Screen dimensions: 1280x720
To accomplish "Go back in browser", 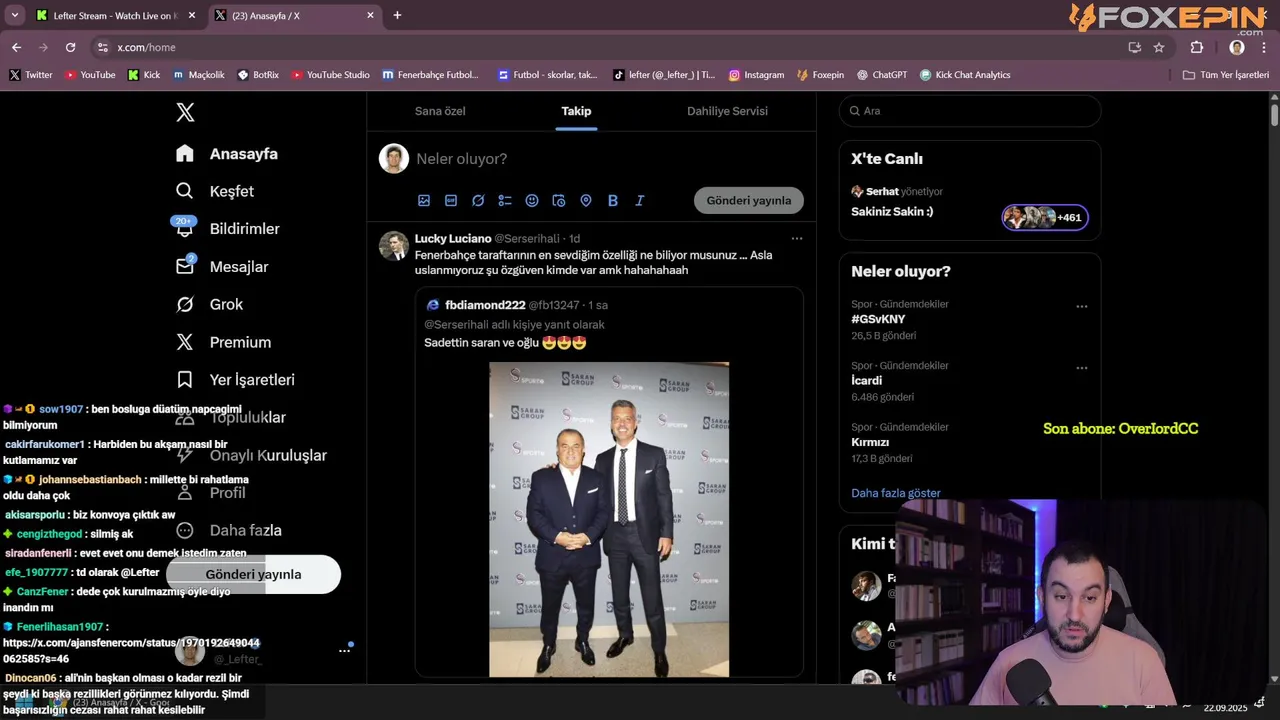I will point(16,47).
